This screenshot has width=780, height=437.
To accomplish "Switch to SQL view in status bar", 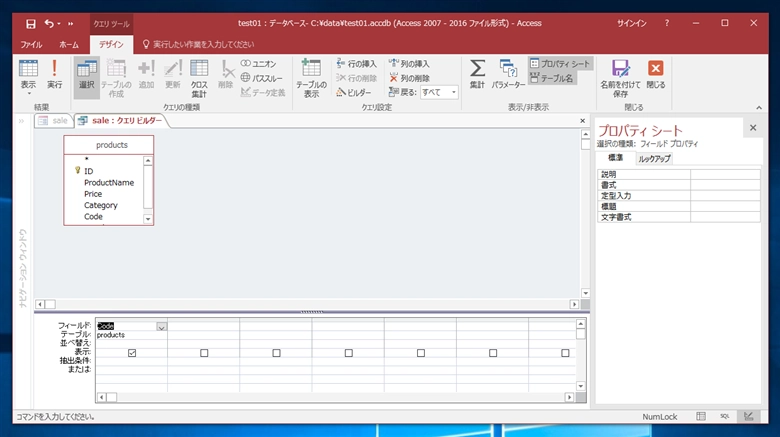I will coord(725,417).
